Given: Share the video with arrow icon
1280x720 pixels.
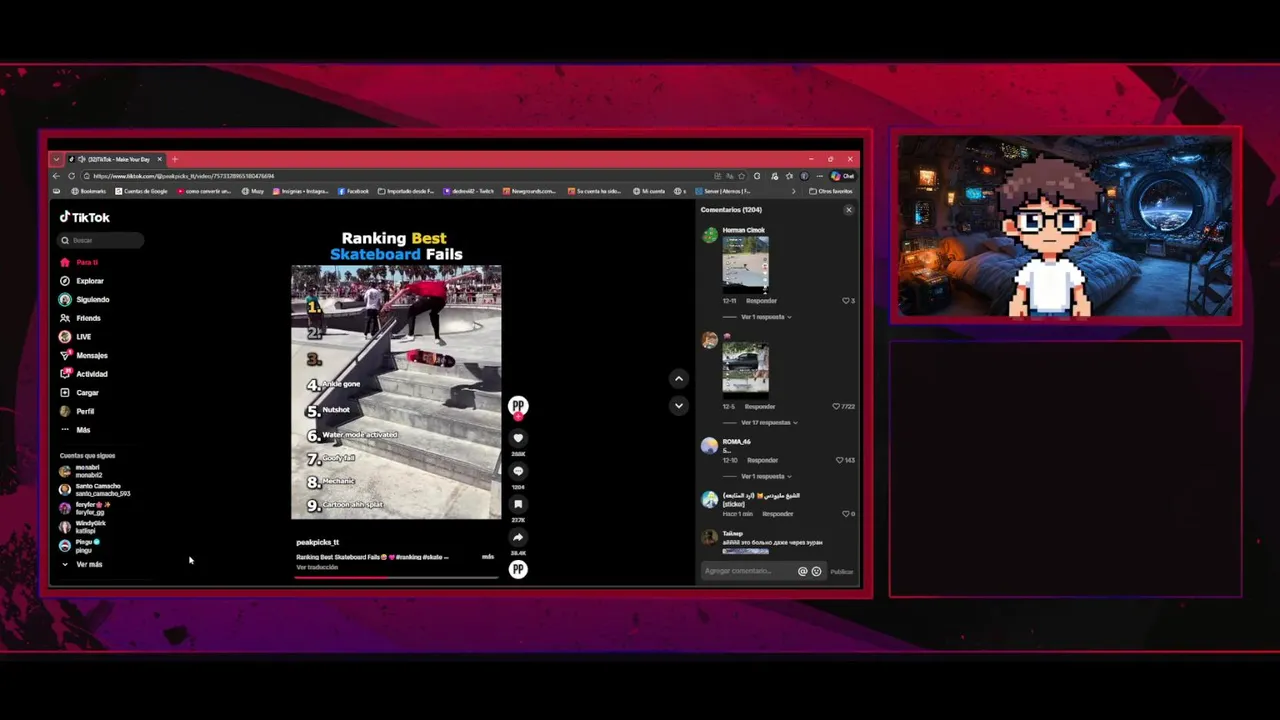Looking at the screenshot, I should (518, 537).
